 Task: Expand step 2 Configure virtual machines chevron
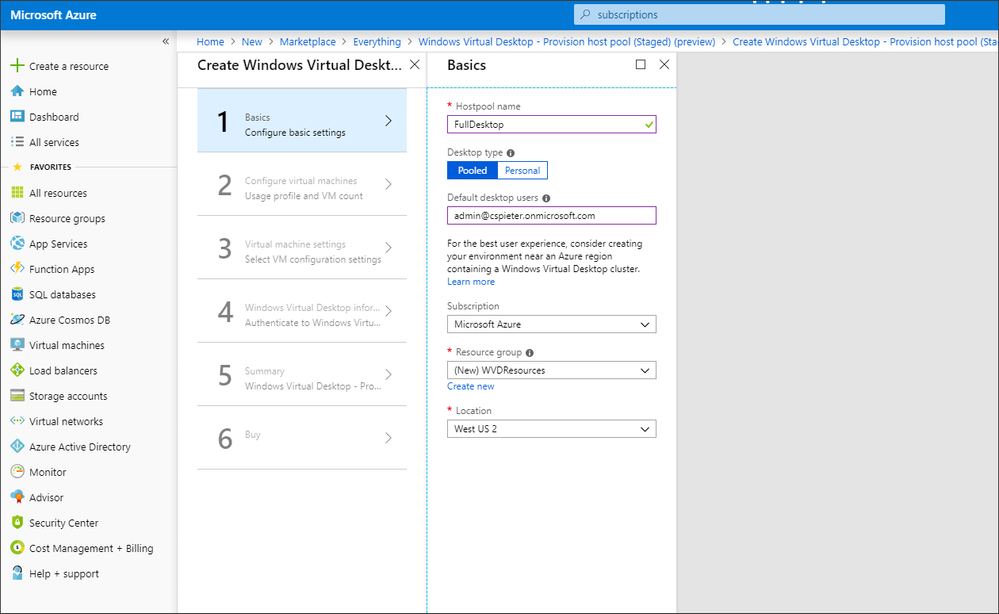[388, 184]
